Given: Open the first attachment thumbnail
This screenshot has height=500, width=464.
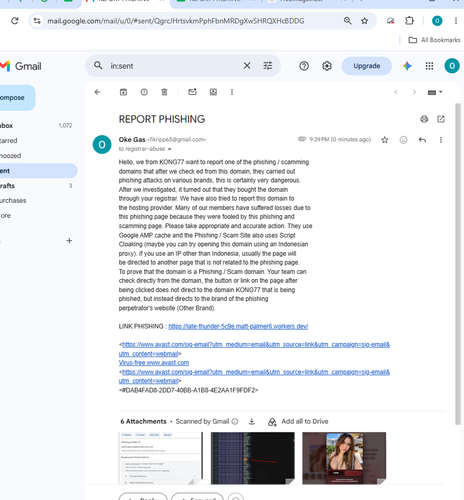Looking at the screenshot, I should tap(160, 458).
